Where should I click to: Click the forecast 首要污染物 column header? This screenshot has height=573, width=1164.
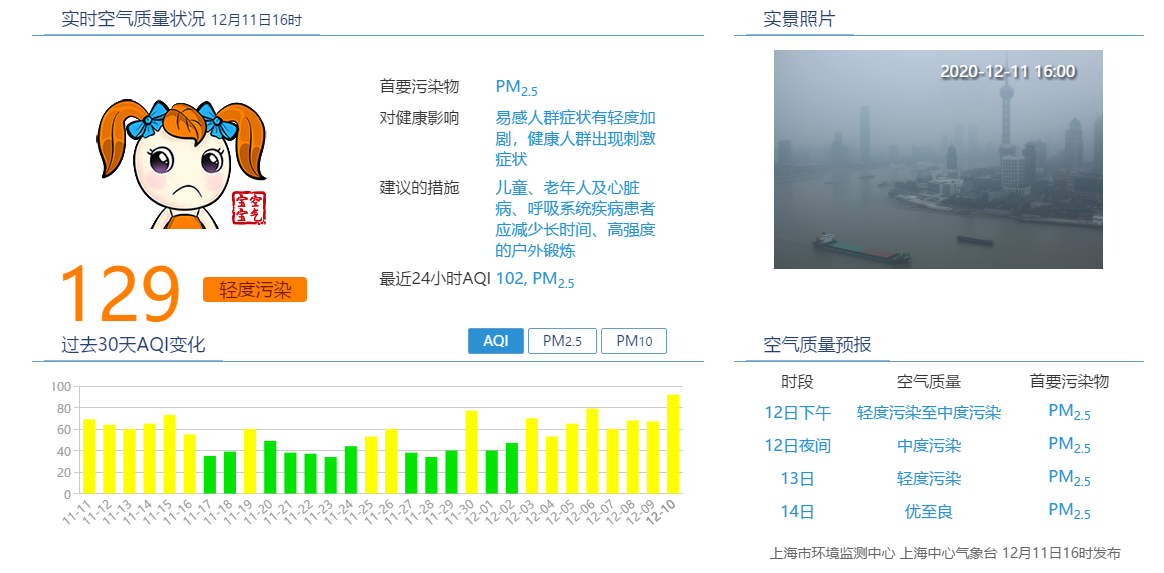1069,382
